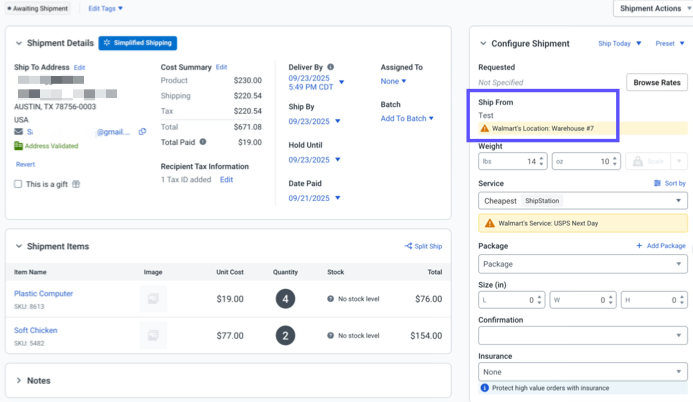Viewport: 693px width, 402px height.
Task: Click the Walmart location warning icon
Action: [x=485, y=128]
